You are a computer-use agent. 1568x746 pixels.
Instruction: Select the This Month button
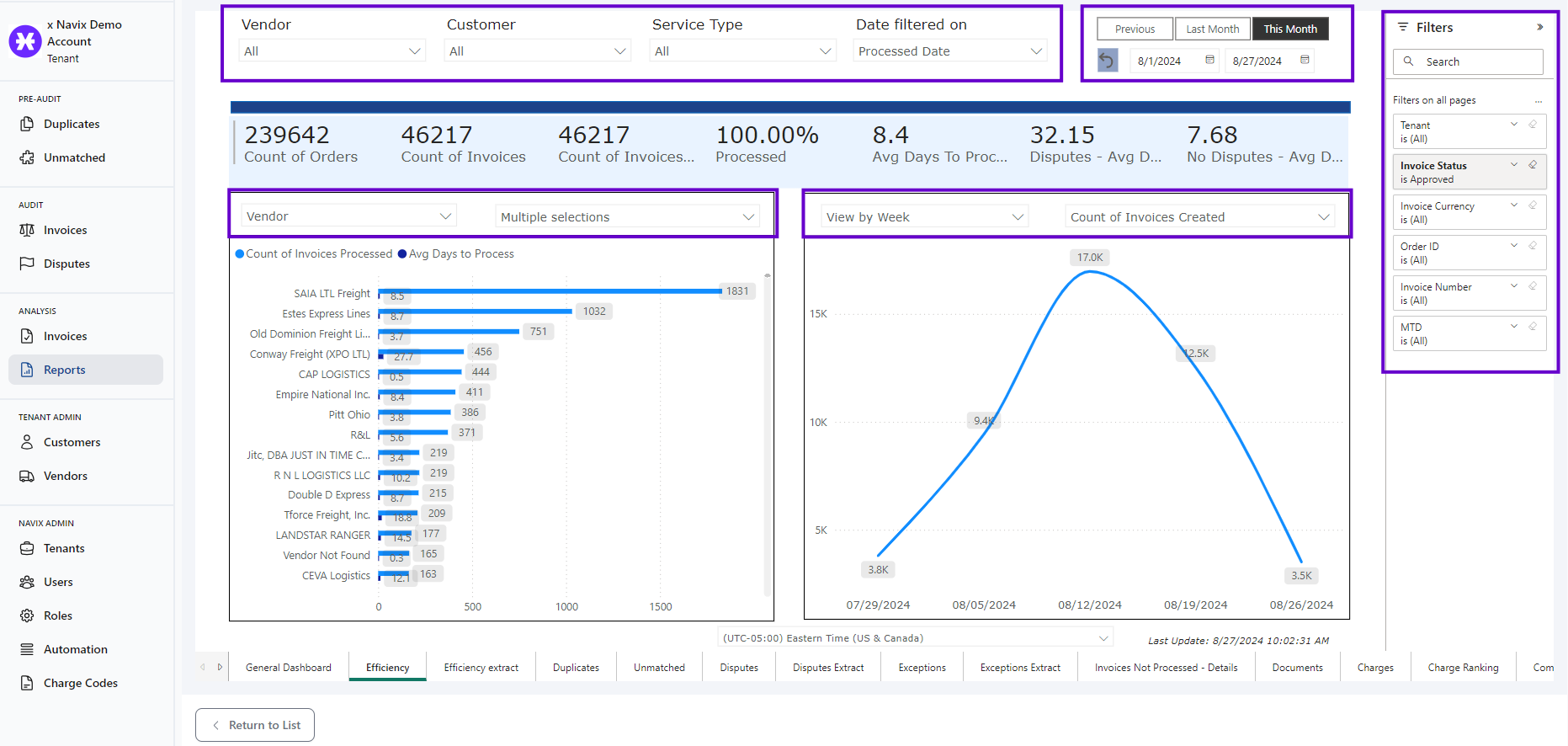[1290, 29]
